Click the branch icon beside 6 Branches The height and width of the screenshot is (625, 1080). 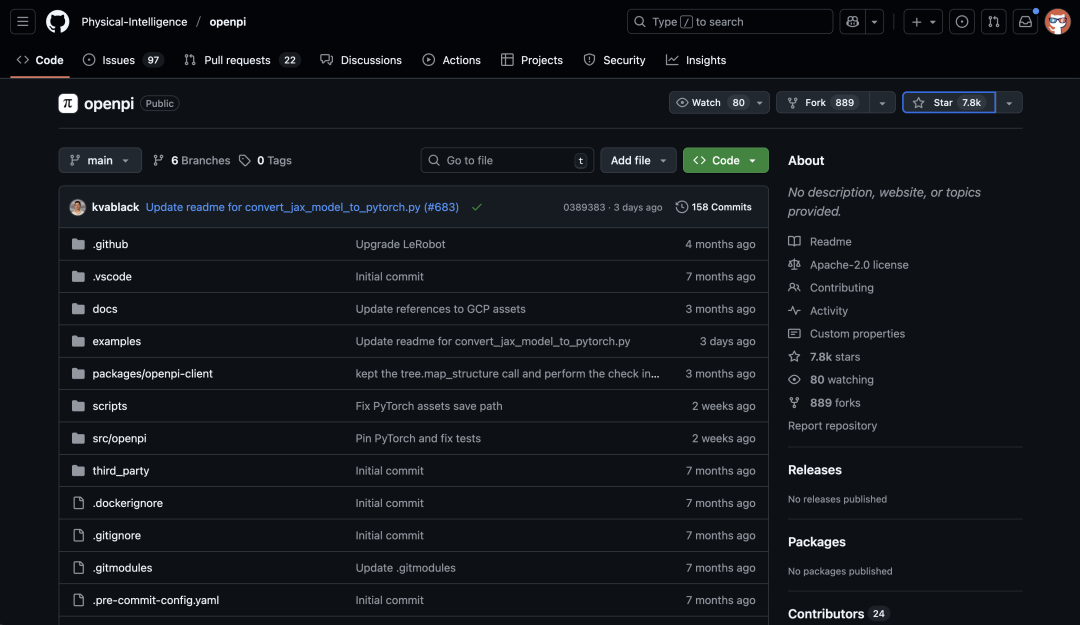point(158,161)
